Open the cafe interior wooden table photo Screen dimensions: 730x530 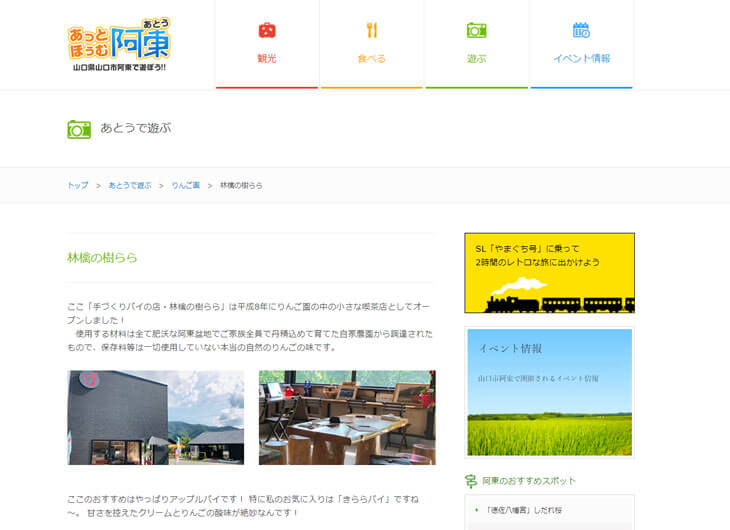pyautogui.click(x=347, y=418)
